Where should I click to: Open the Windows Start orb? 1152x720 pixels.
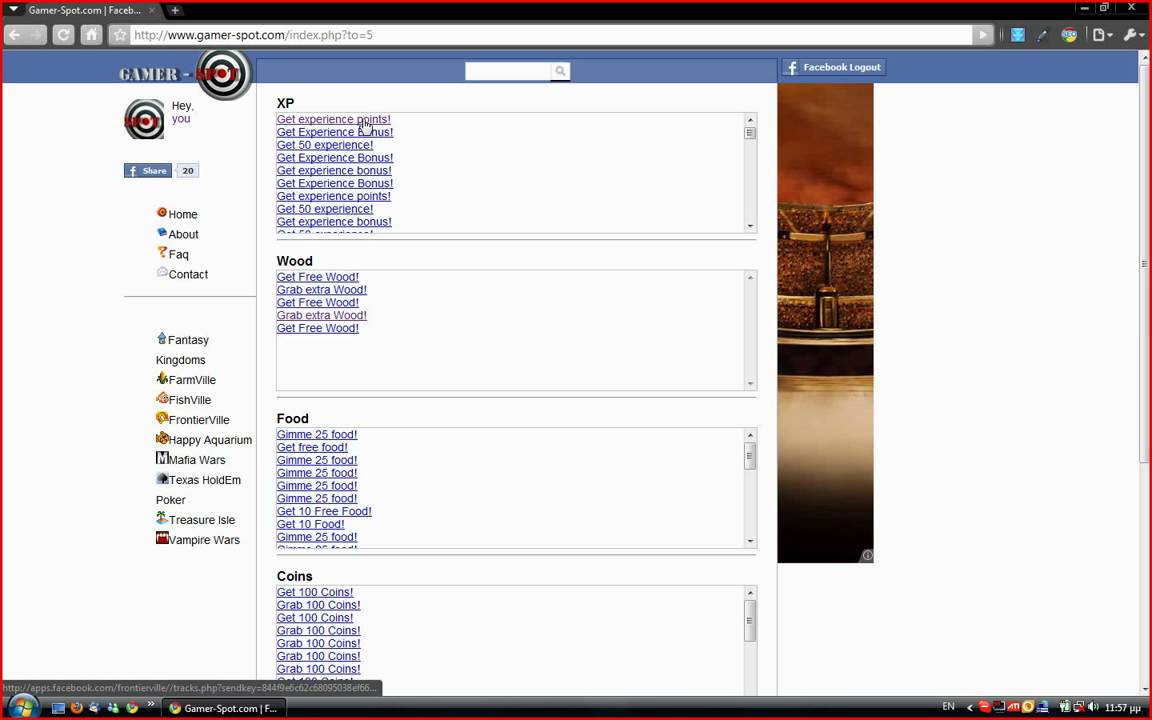point(23,707)
